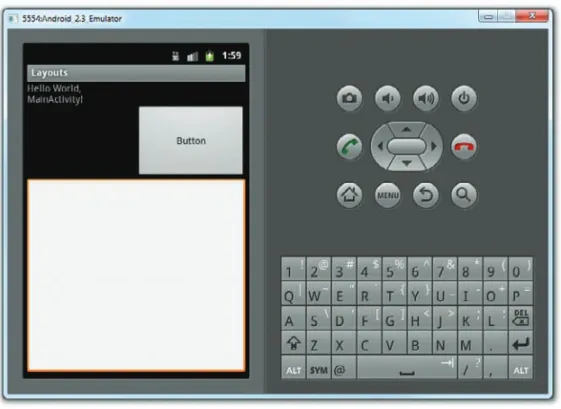Lower volume with the volume down button
Image resolution: width=561 pixels, height=409 pixels.
click(388, 98)
